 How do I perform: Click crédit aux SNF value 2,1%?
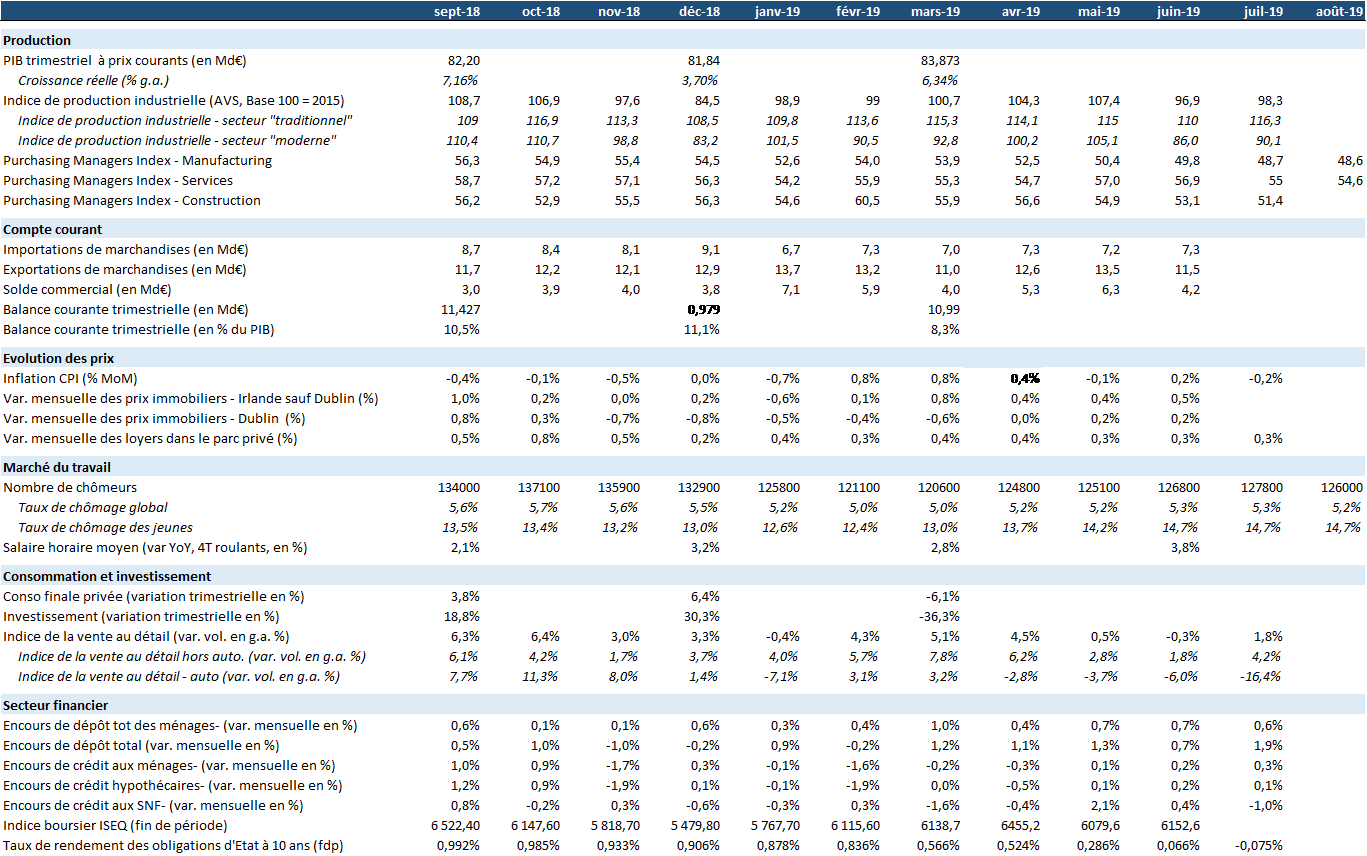[x=1106, y=806]
